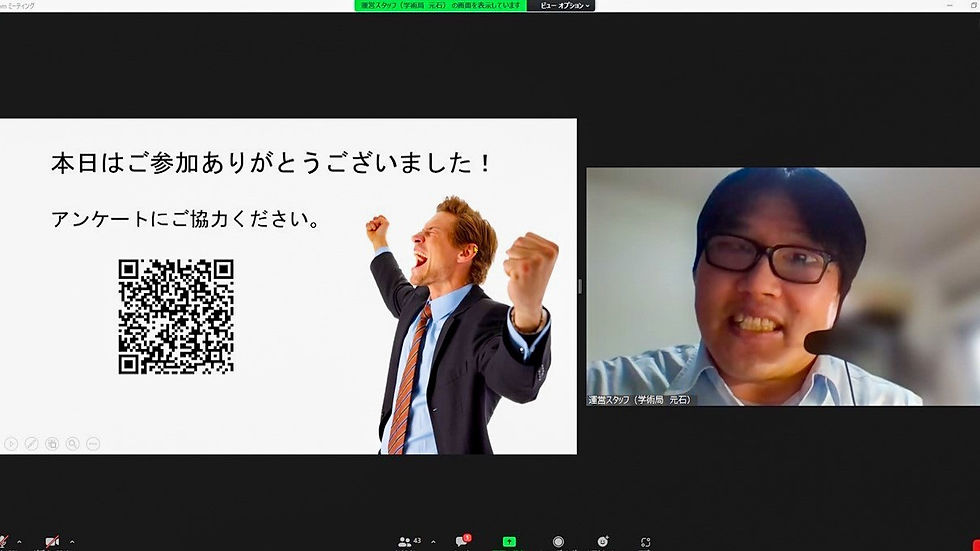
Task: Click the green screen-sharing notification banner
Action: (x=441, y=6)
